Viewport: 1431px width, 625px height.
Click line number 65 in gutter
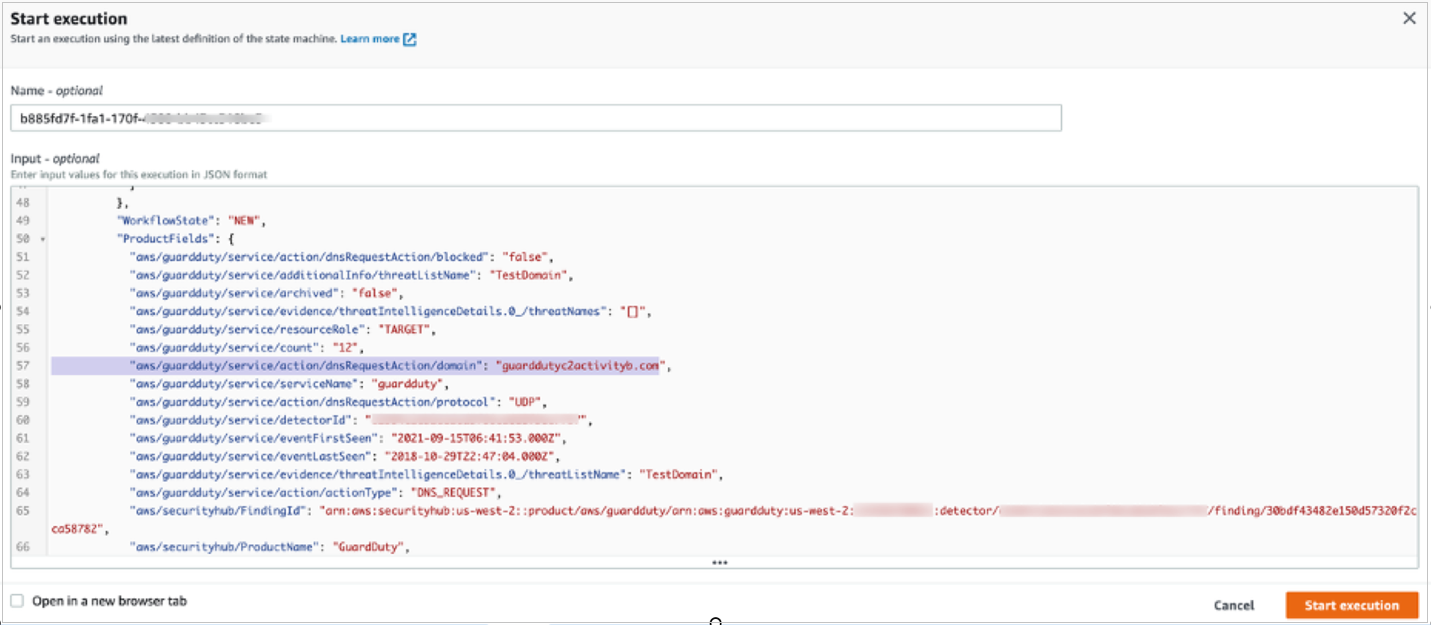tap(25, 510)
